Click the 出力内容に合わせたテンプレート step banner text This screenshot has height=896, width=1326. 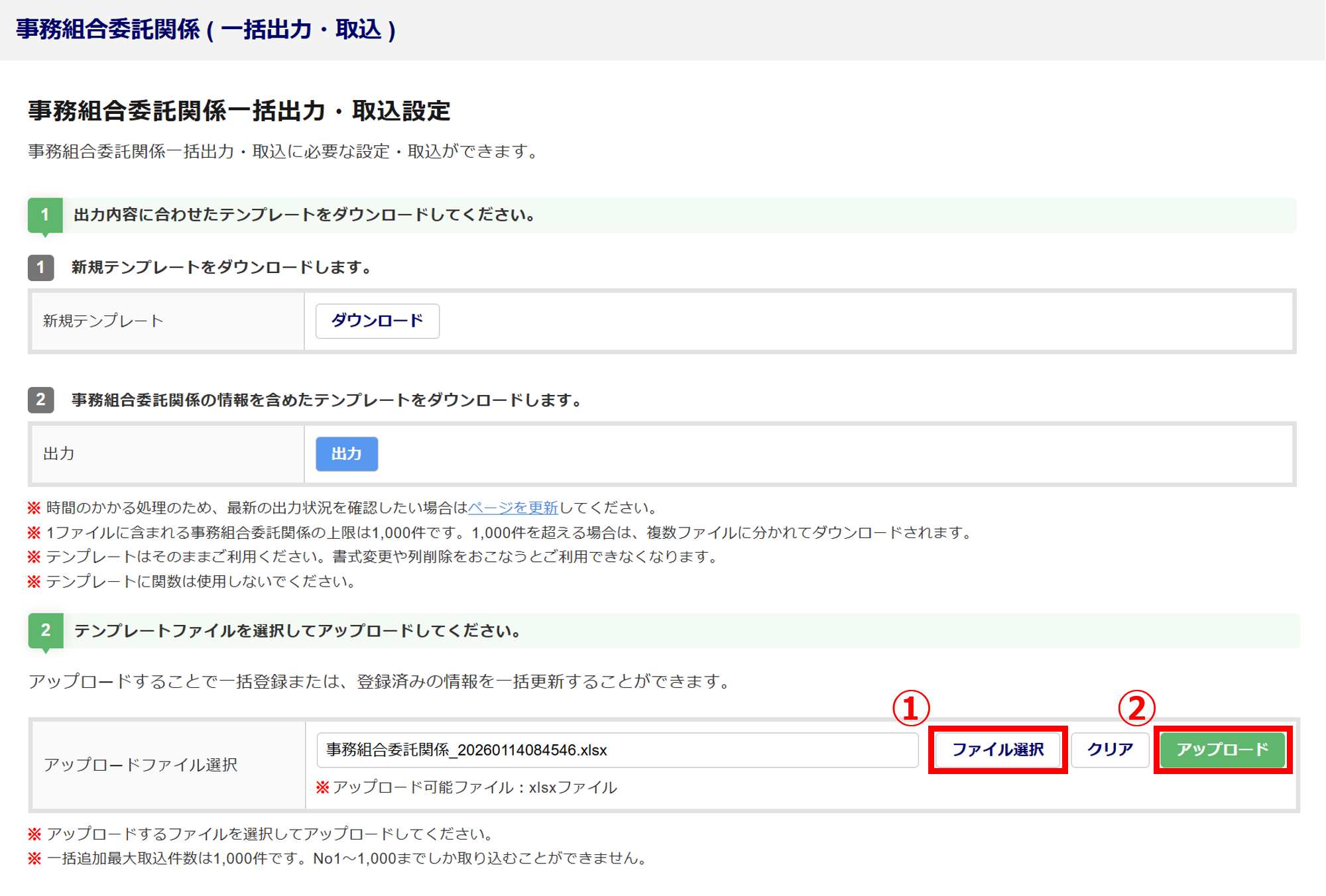click(x=305, y=215)
